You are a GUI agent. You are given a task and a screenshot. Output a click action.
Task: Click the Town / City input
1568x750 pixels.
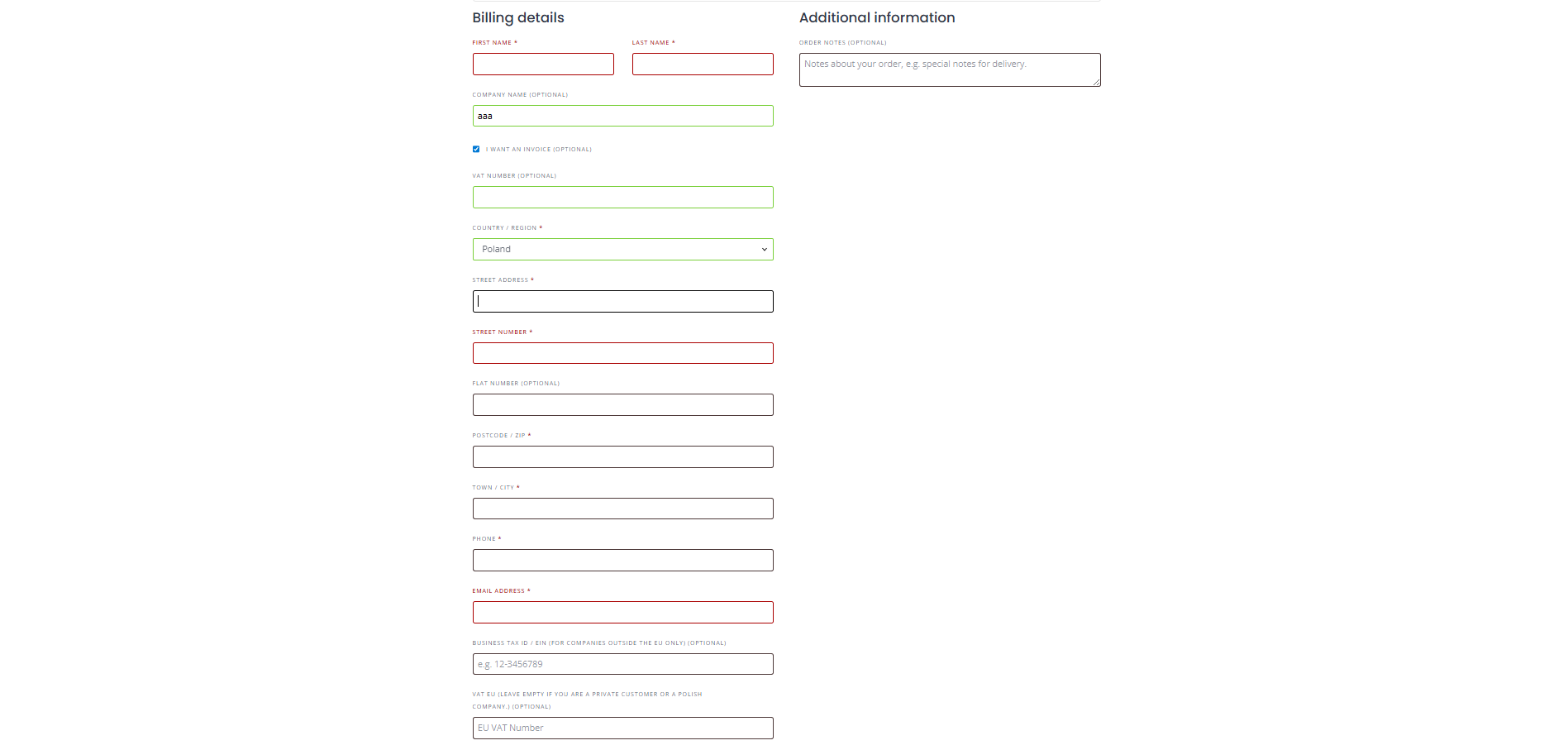coord(622,509)
